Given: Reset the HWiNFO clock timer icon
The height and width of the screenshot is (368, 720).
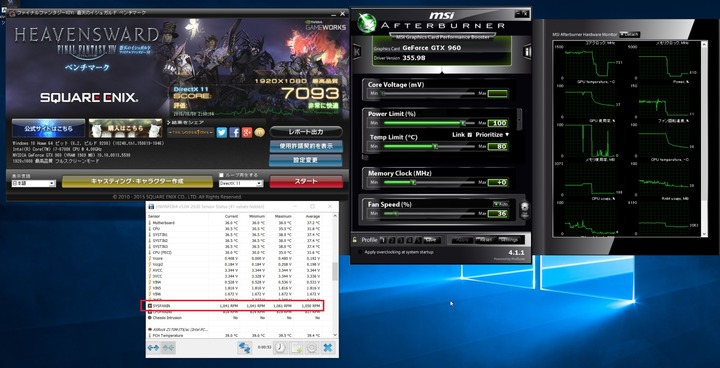Looking at the screenshot, I should coord(279,347).
